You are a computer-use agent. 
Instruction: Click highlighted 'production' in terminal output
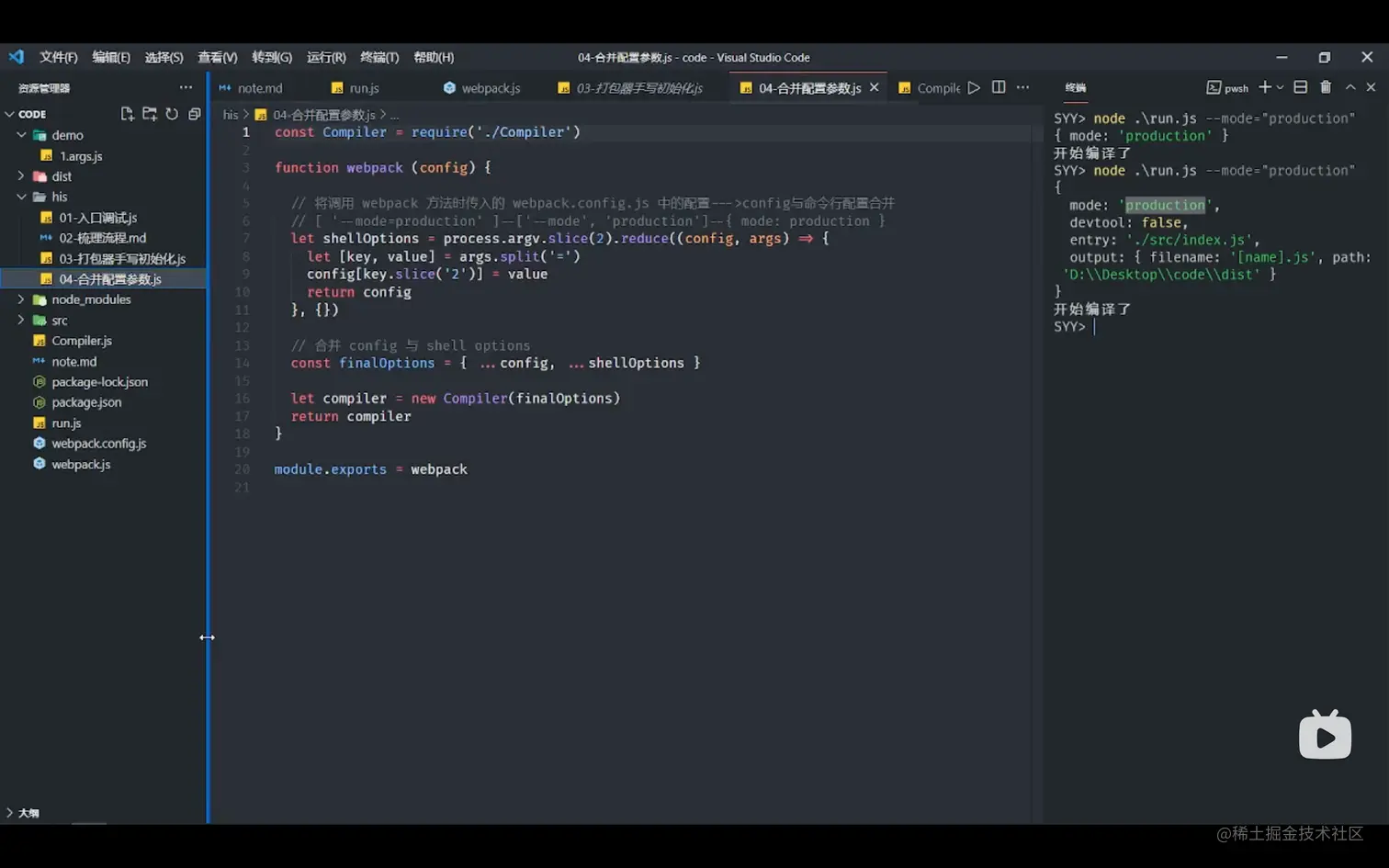pyautogui.click(x=1165, y=205)
